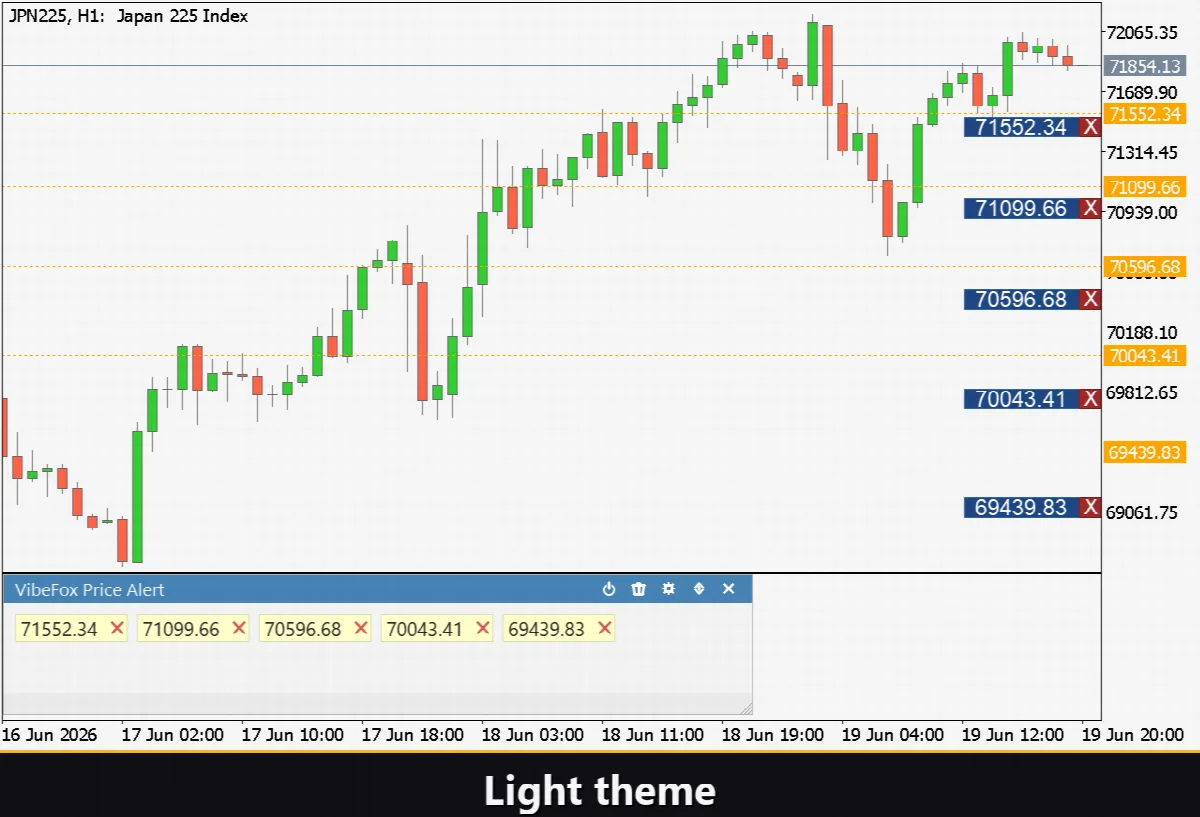Close the VibeFox Price Alert panel

click(x=729, y=589)
